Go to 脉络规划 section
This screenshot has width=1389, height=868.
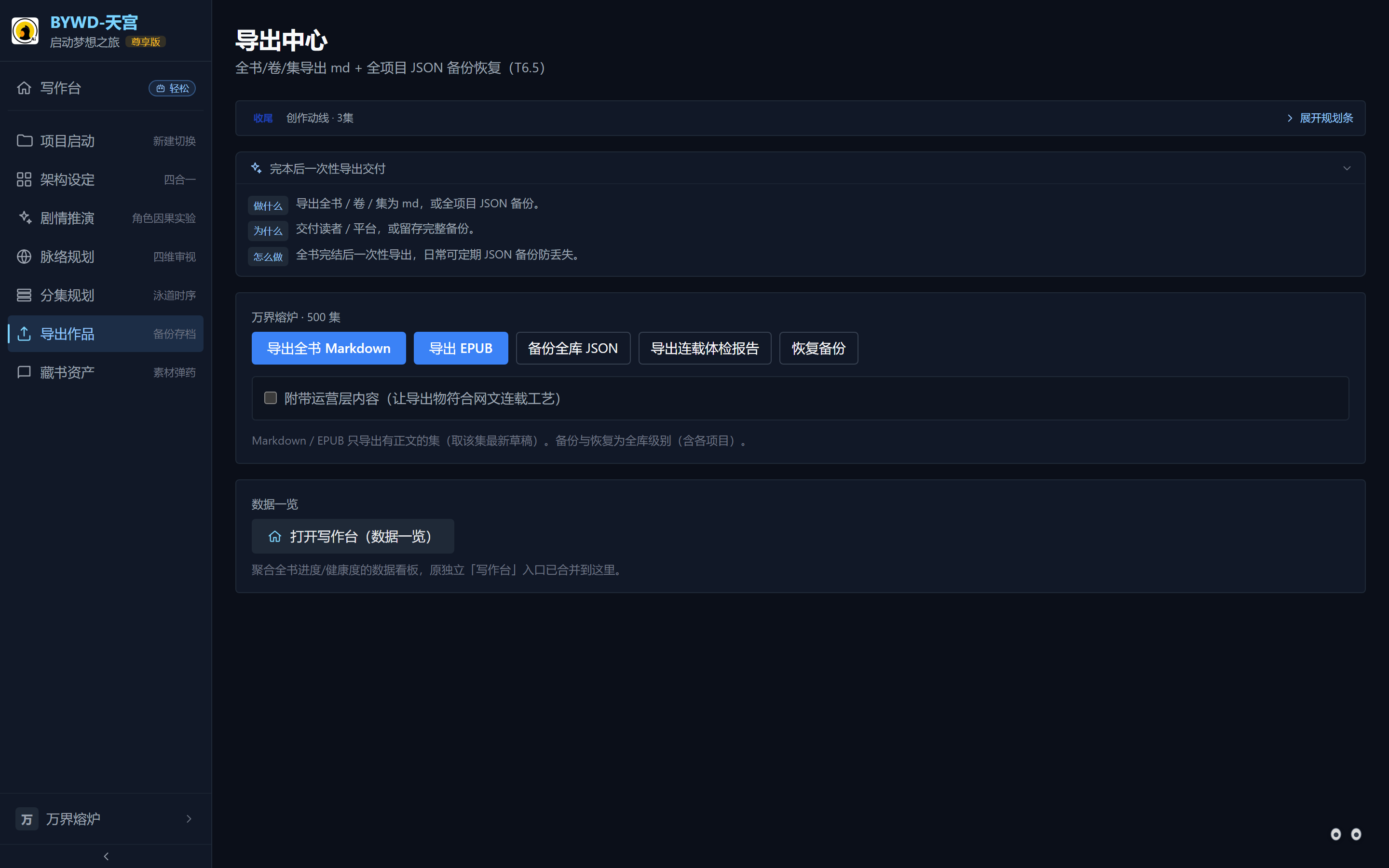(x=106, y=257)
